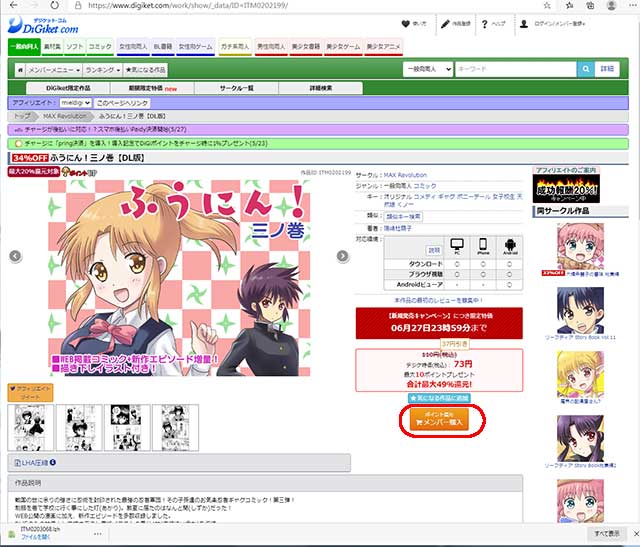The width and height of the screenshot is (640, 547).
Task: Click the トップ breadcrumb link
Action: click(22, 116)
